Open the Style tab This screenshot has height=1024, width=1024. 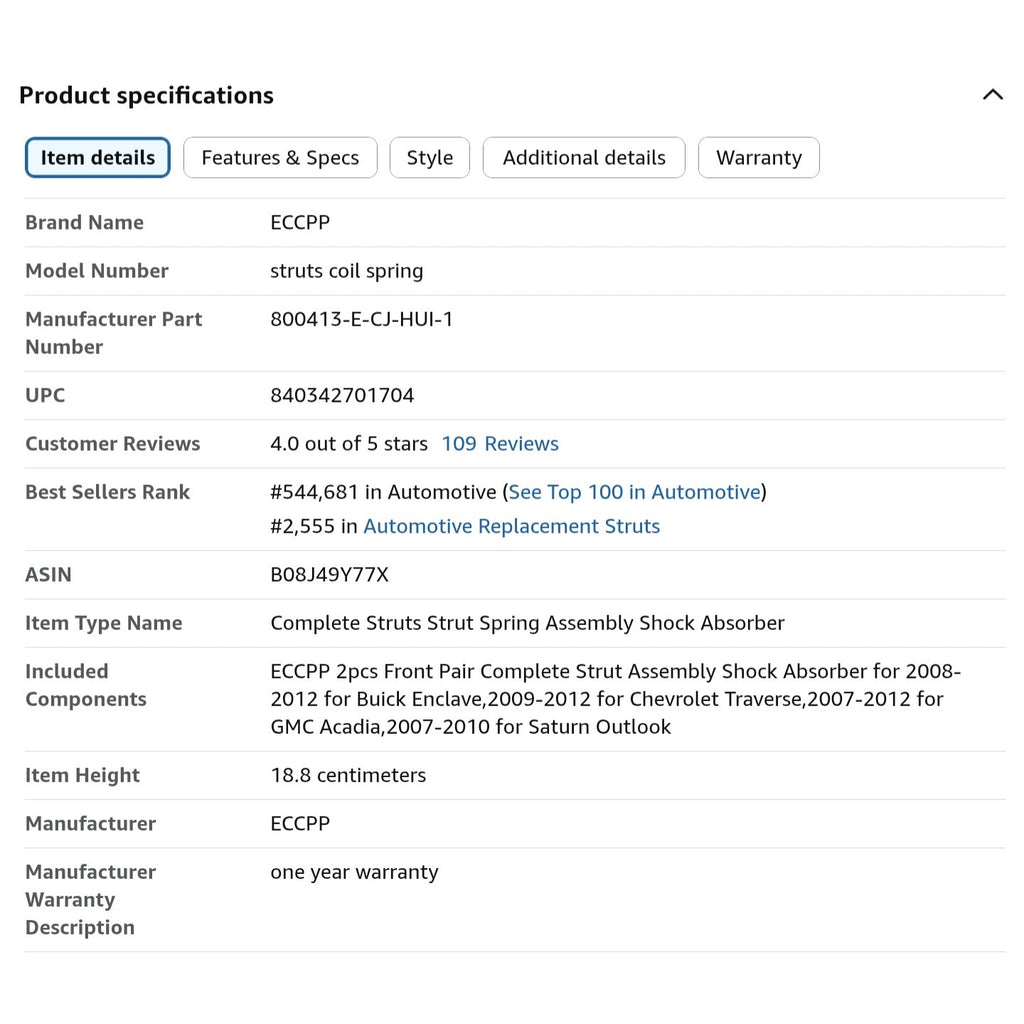click(x=430, y=157)
